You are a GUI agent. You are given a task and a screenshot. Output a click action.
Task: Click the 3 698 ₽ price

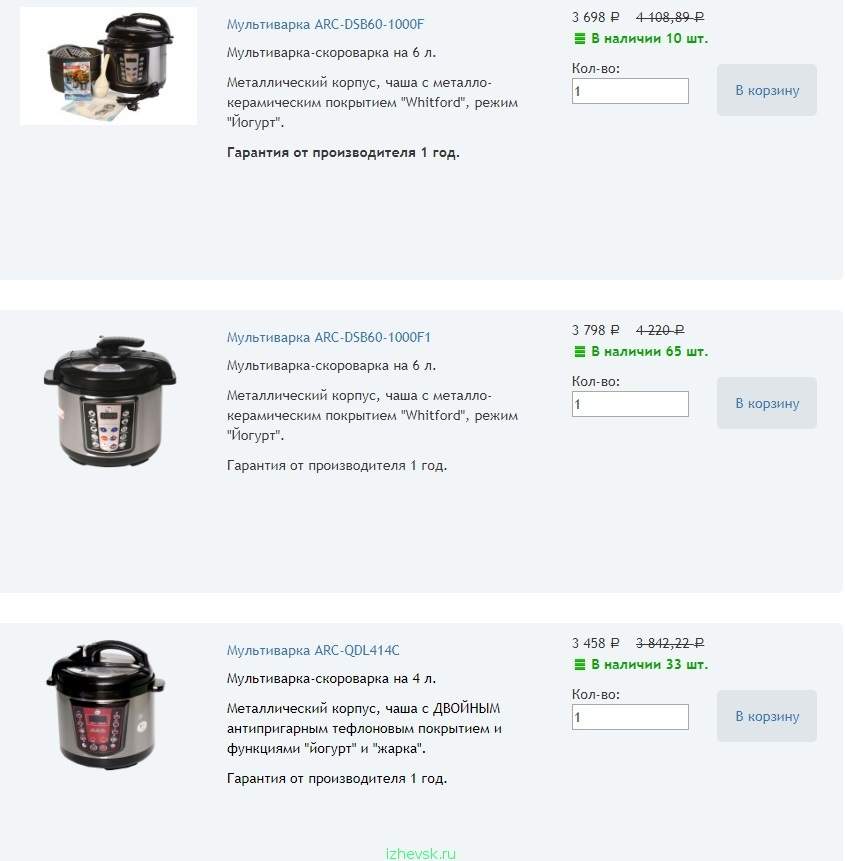point(595,18)
